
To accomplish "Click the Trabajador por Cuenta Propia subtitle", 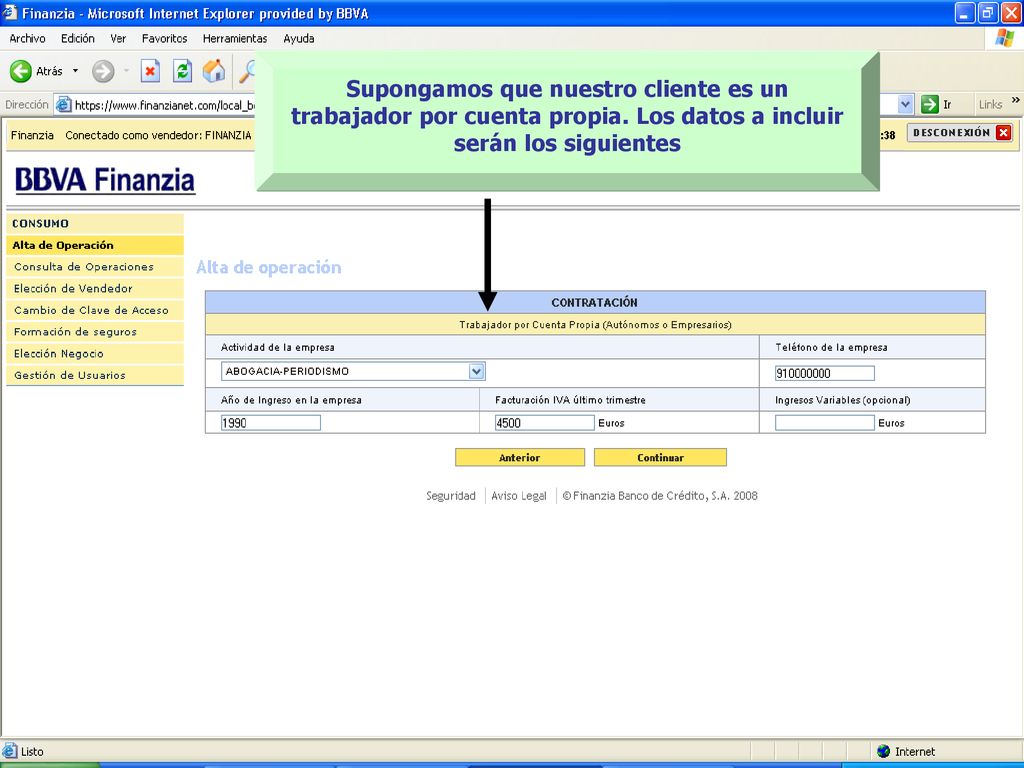I will click(595, 325).
